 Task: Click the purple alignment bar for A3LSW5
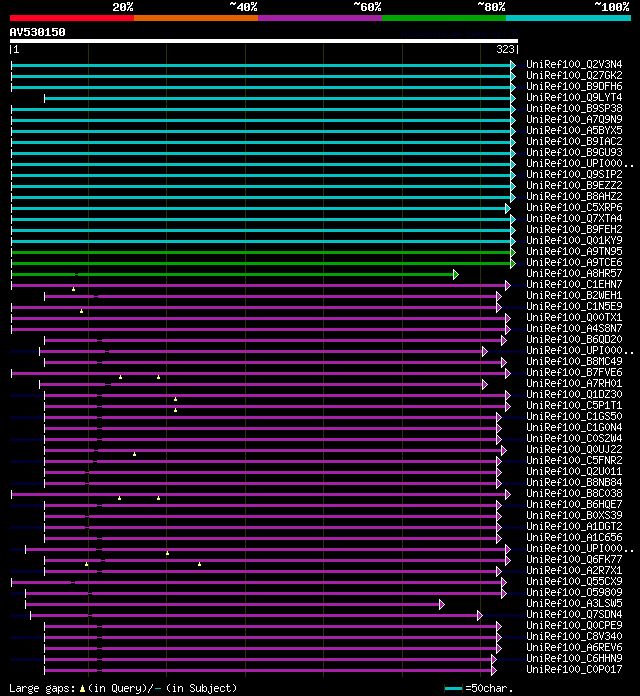point(232,605)
